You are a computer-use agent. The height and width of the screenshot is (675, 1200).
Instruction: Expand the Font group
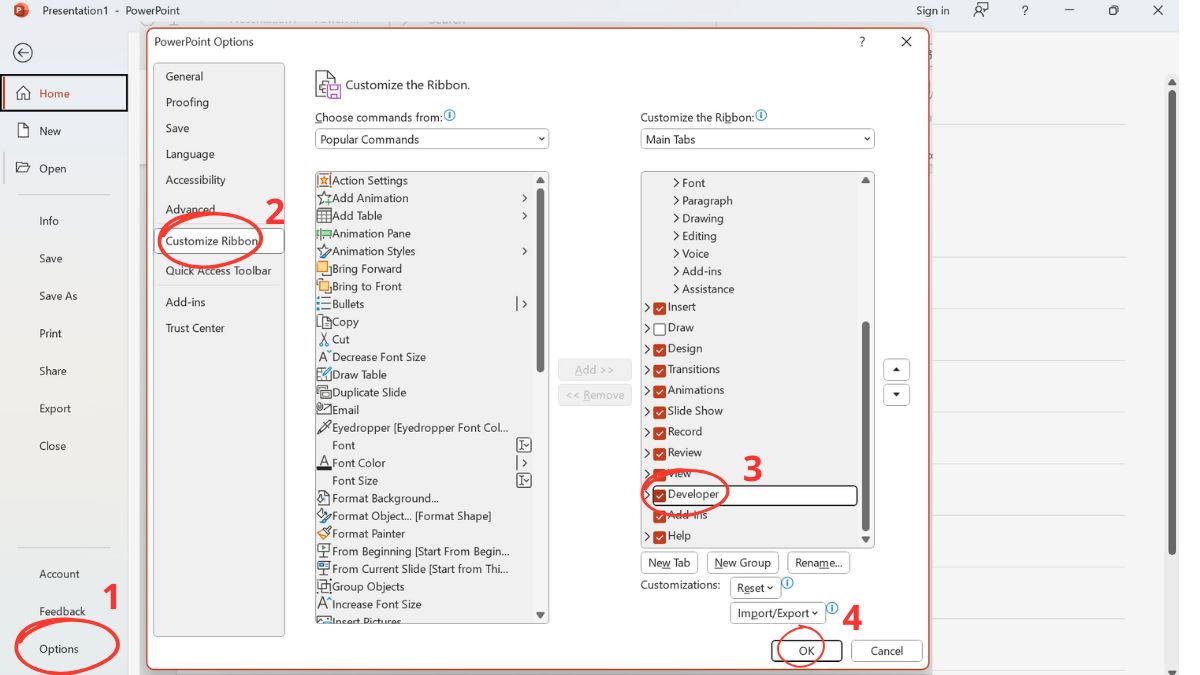pos(676,183)
